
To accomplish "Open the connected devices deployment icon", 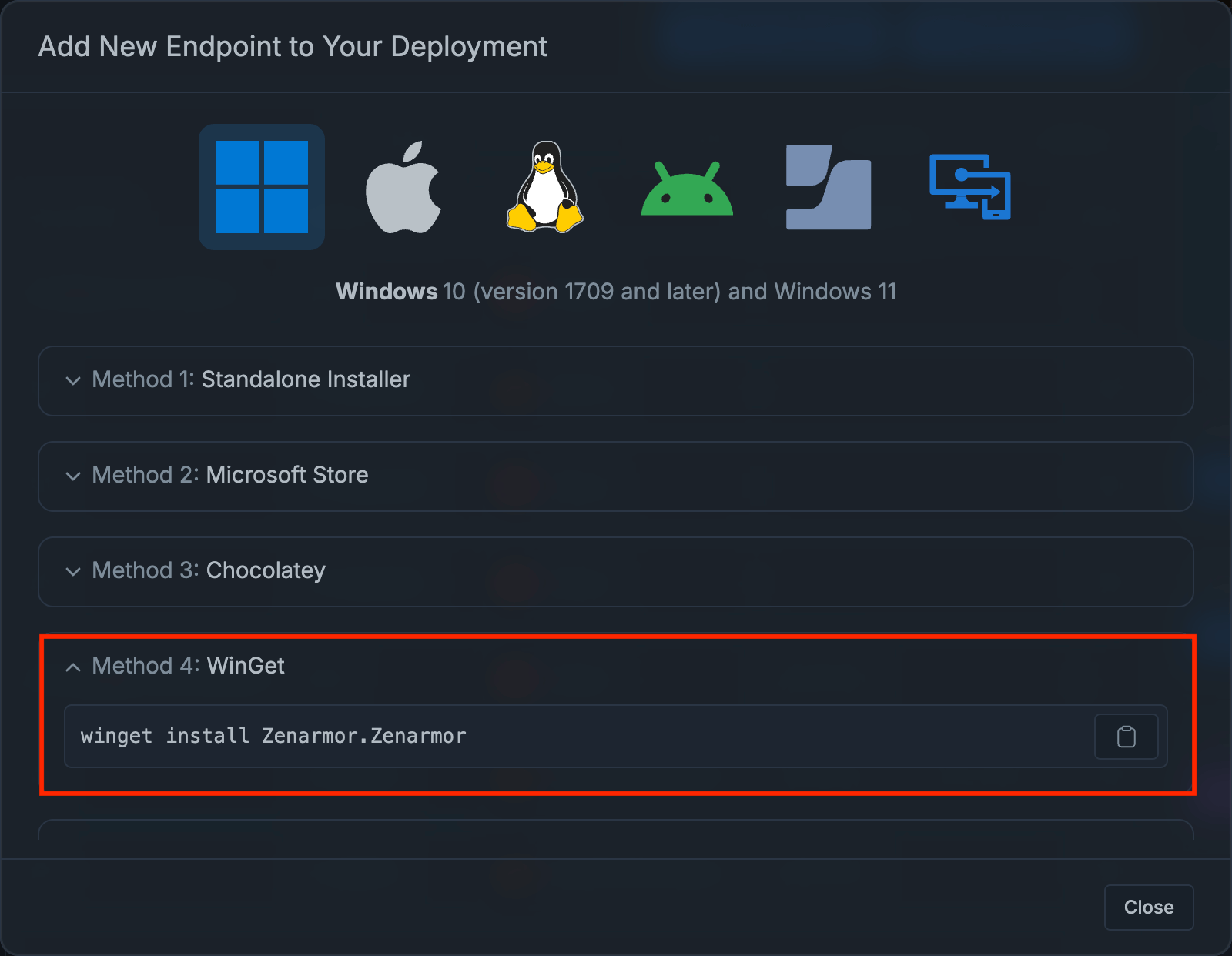I will [x=969, y=187].
